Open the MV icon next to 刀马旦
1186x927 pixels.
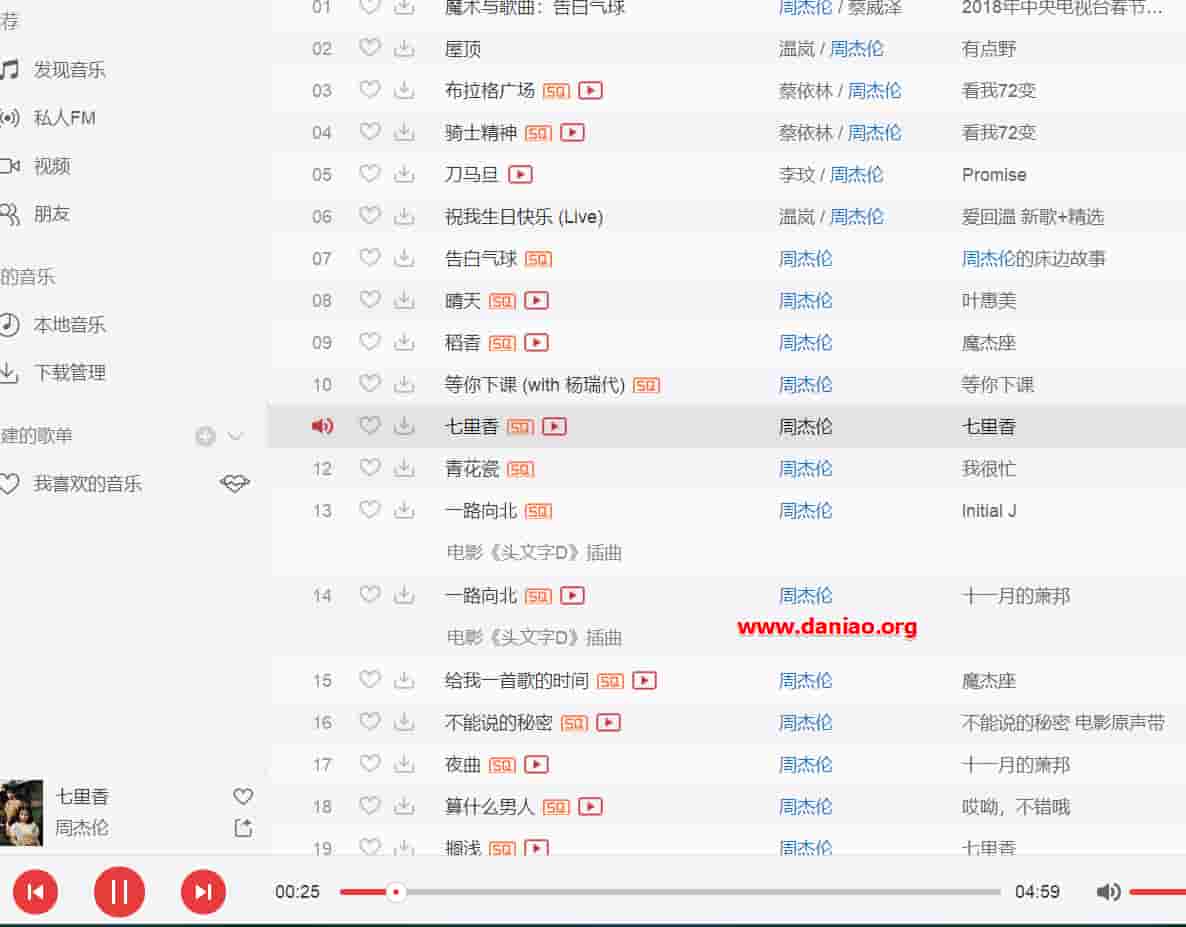[x=520, y=174]
